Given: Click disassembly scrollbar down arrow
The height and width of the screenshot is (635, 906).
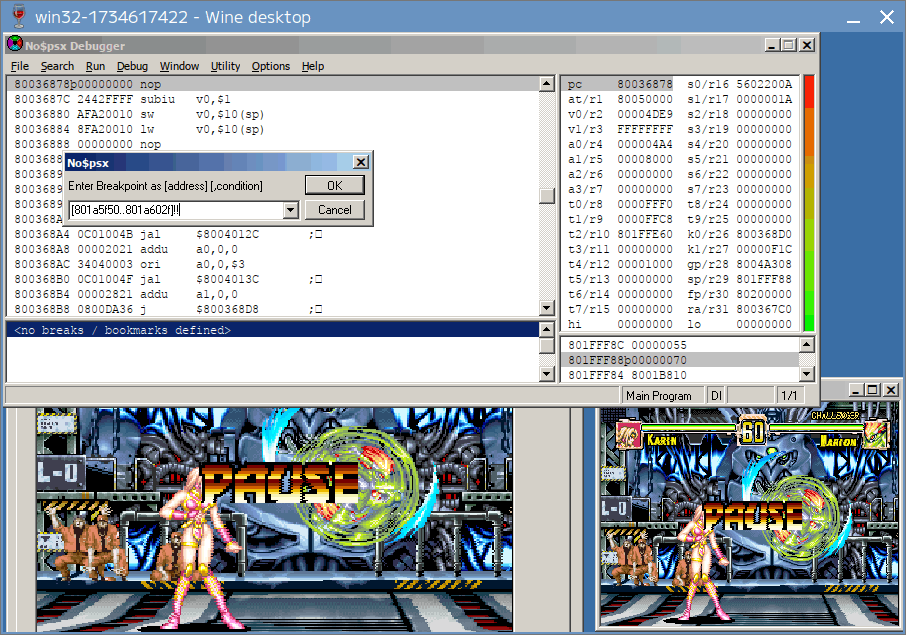Looking at the screenshot, I should click(547, 308).
